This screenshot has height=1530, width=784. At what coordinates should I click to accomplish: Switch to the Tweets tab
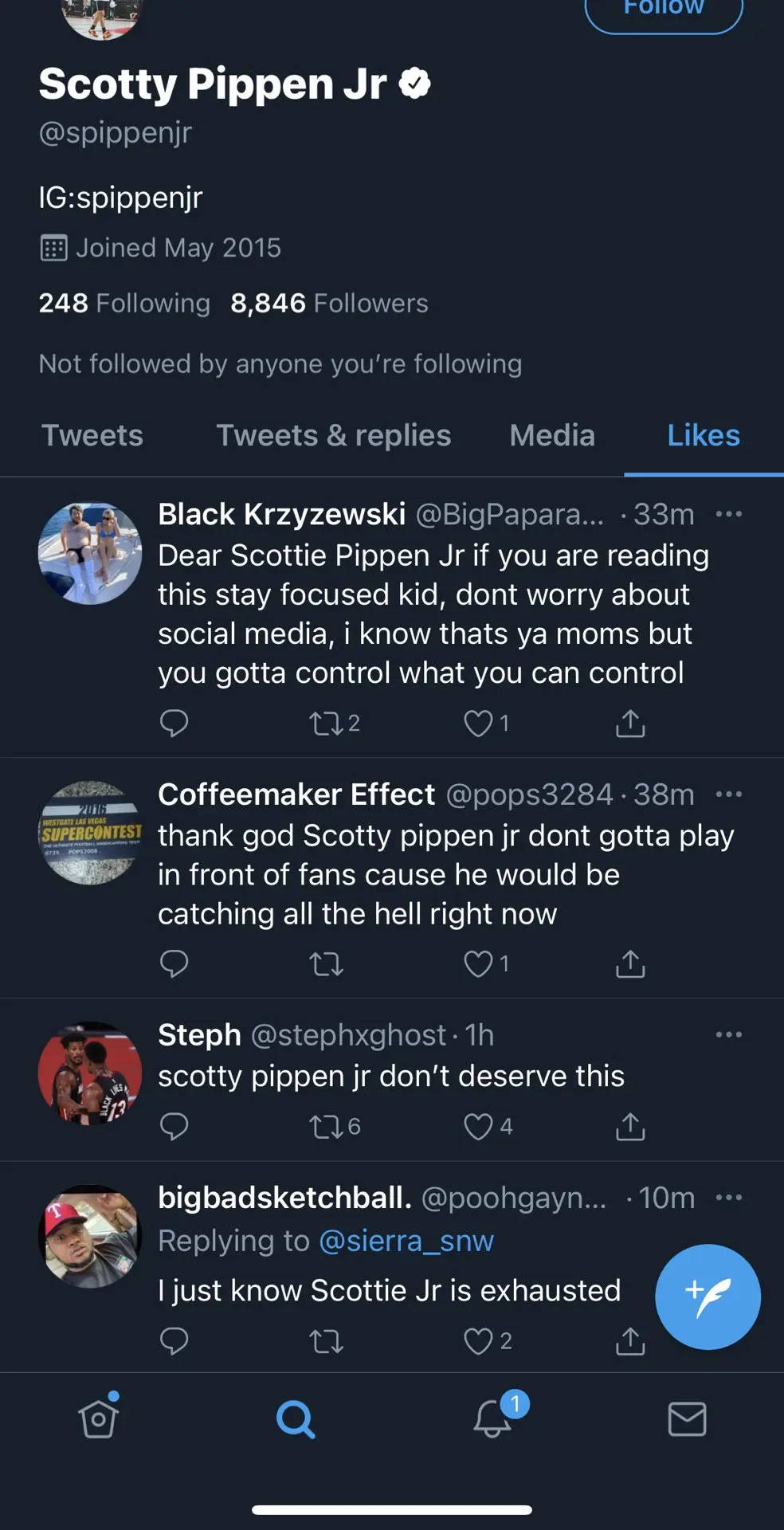point(92,436)
